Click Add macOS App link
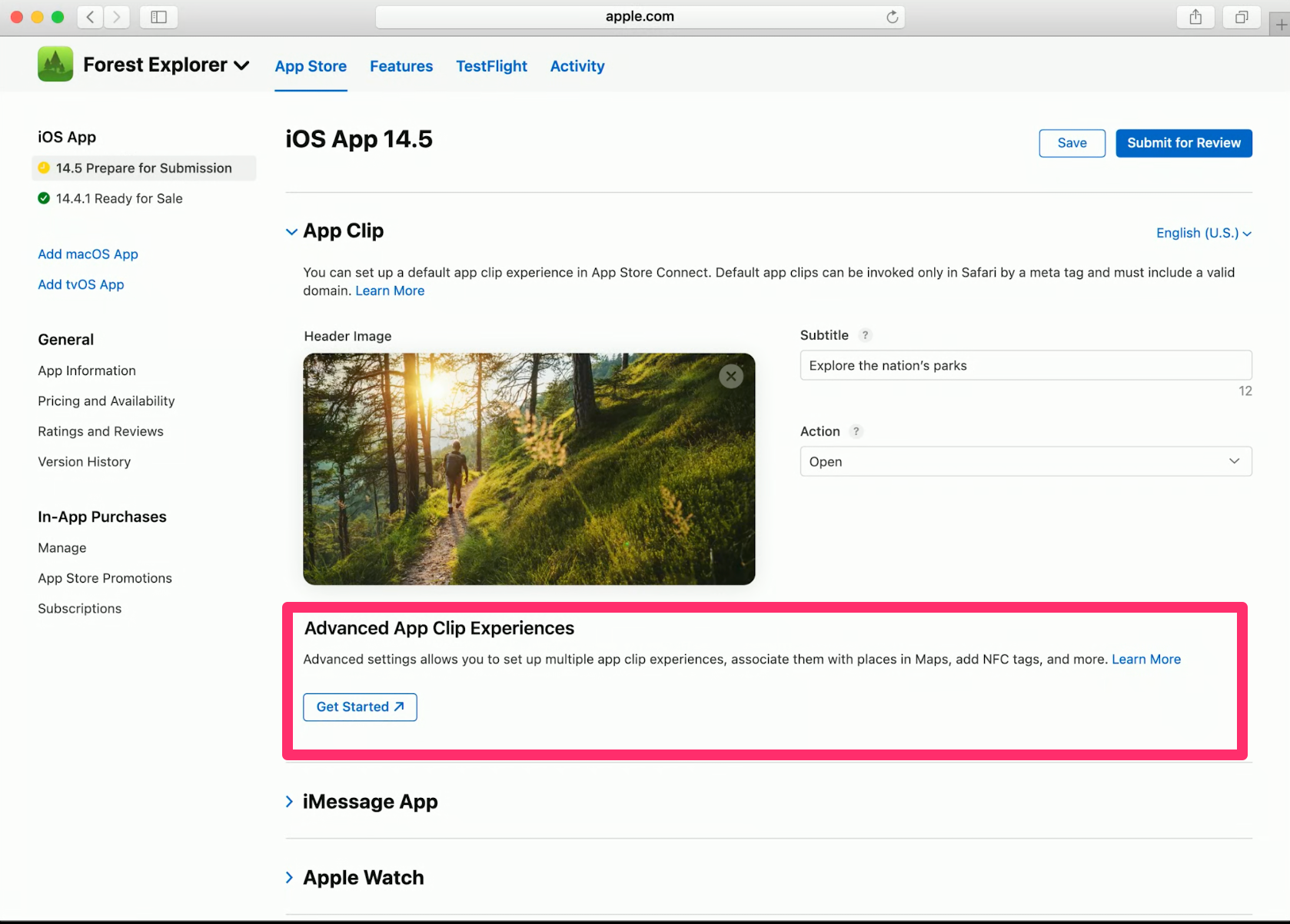Screen dimensions: 1290x924 [x=88, y=254]
